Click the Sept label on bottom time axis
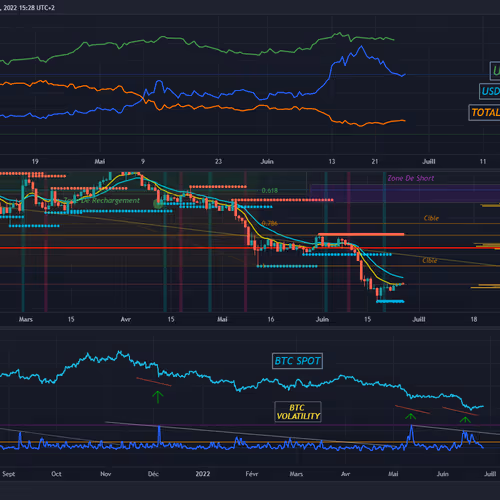This screenshot has width=500, height=500. coord(9,474)
